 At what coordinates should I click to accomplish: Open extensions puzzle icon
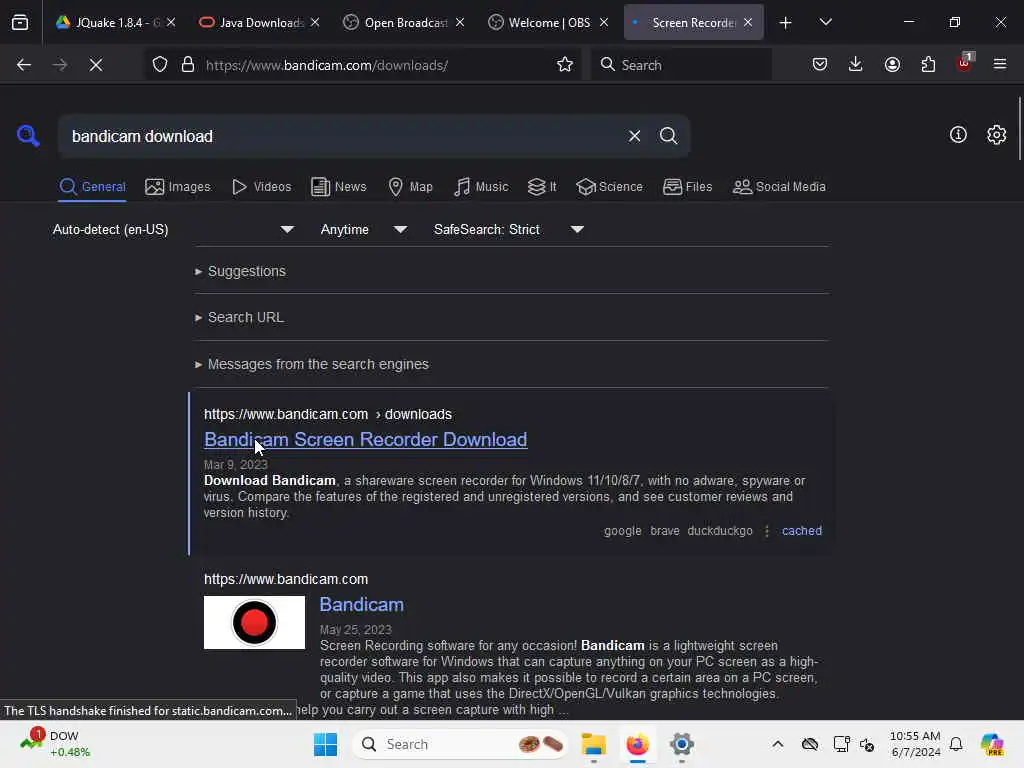[928, 64]
